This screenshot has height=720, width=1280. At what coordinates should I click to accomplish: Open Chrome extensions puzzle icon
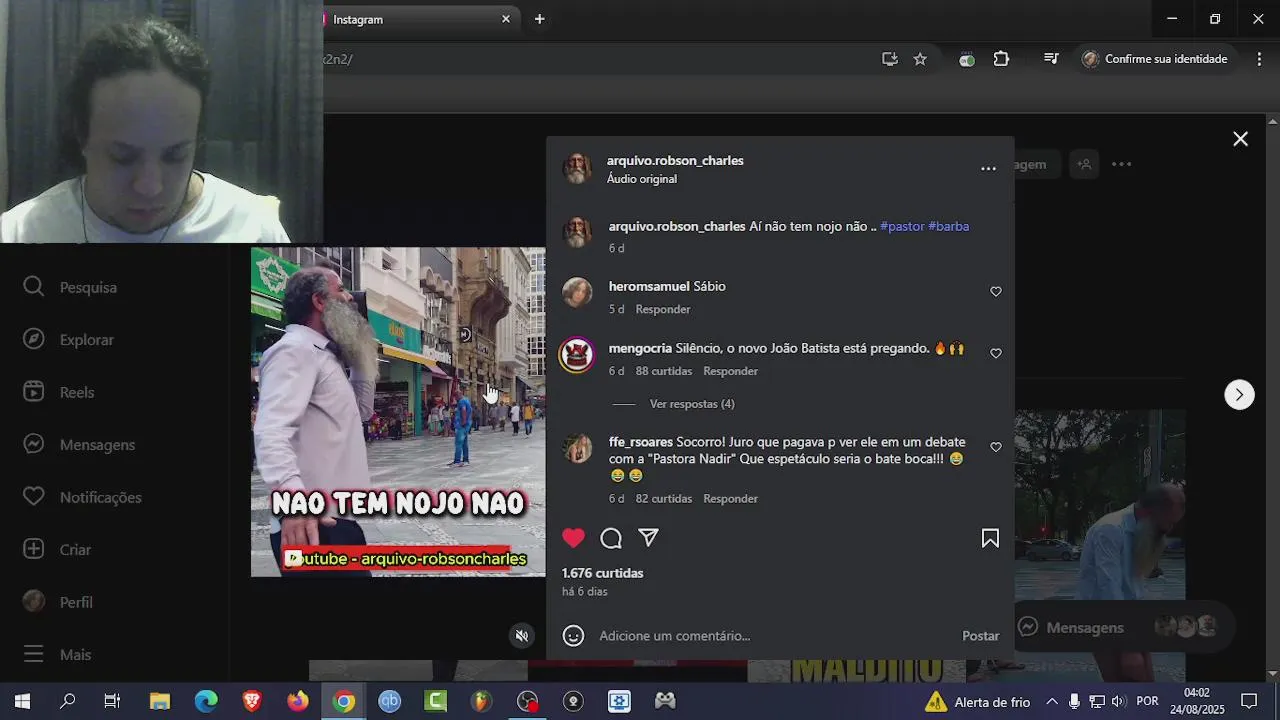(1001, 59)
